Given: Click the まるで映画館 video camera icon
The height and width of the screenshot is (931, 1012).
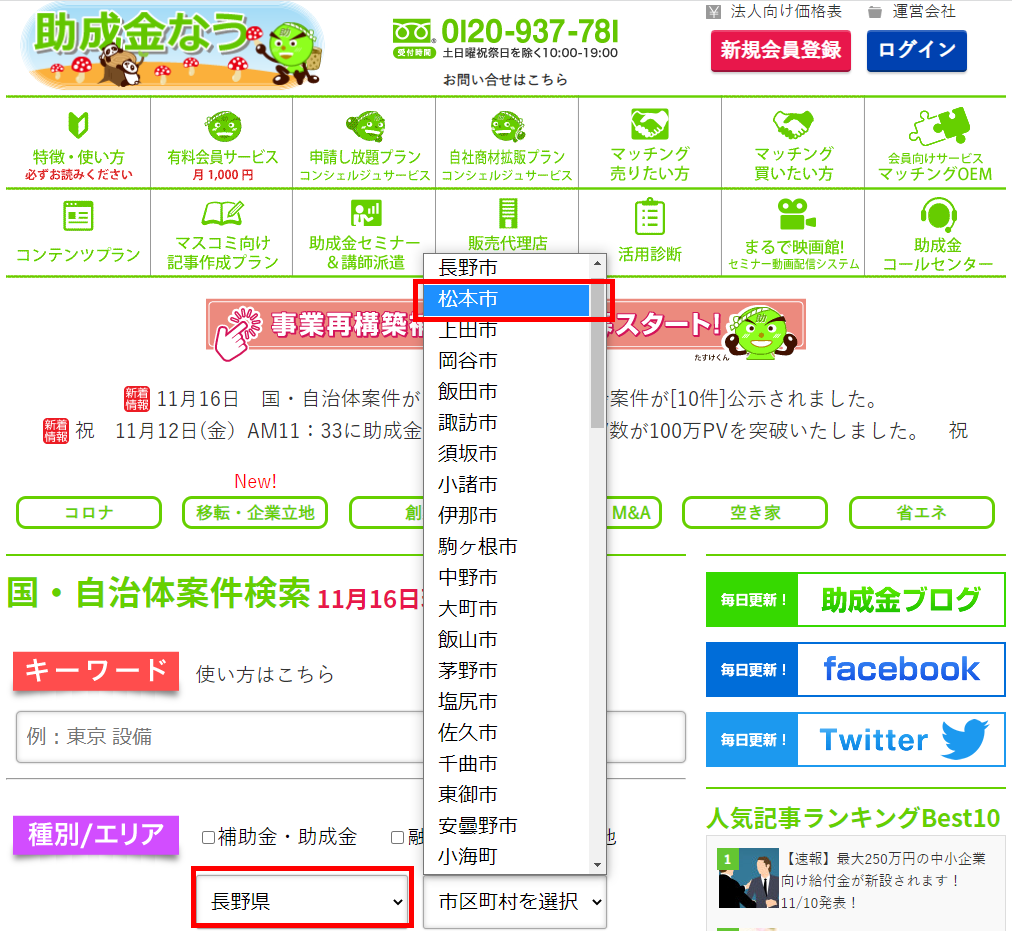Looking at the screenshot, I should pyautogui.click(x=793, y=214).
